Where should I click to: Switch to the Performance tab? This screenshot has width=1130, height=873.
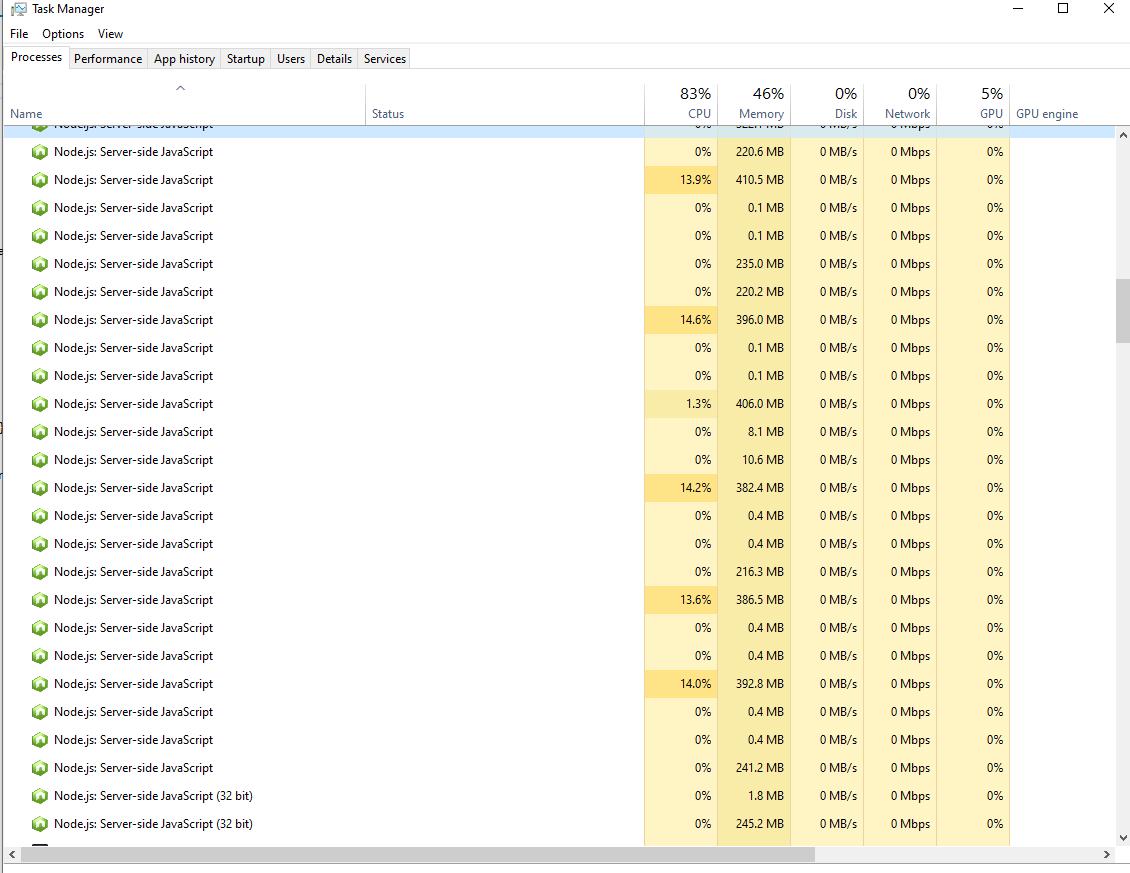tap(108, 58)
